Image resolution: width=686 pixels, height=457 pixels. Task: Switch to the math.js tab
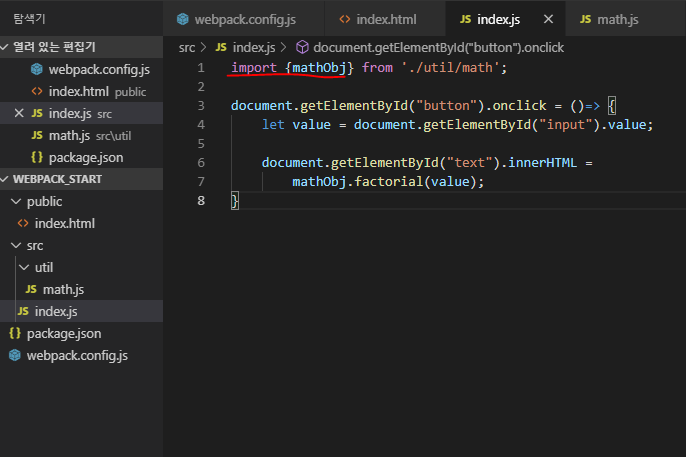pyautogui.click(x=617, y=19)
